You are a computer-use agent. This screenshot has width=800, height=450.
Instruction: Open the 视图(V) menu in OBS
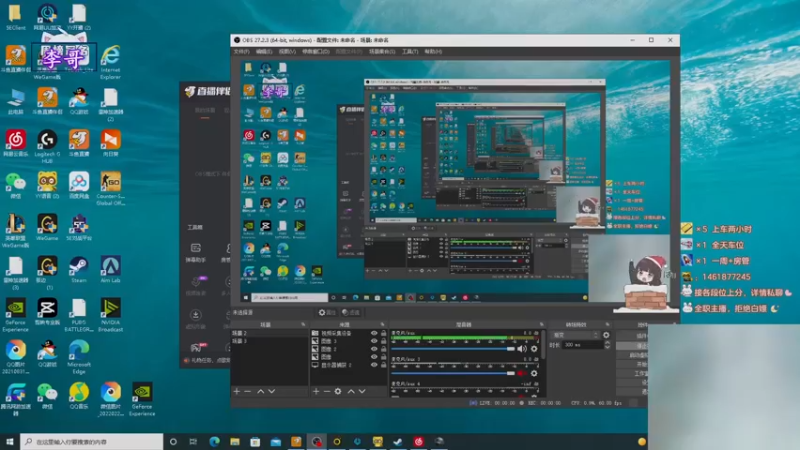[287, 52]
